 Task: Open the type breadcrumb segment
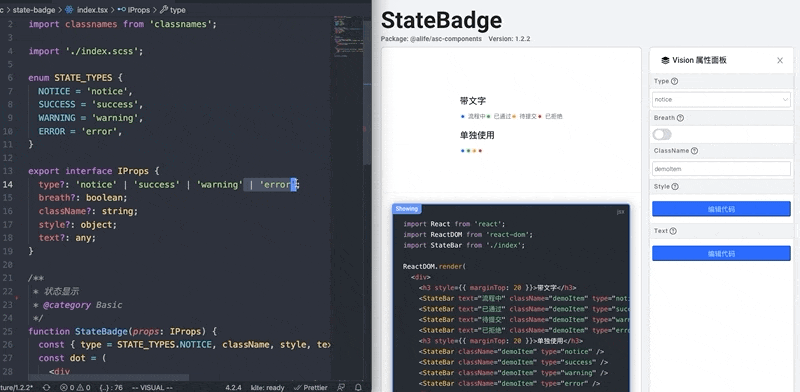178,10
